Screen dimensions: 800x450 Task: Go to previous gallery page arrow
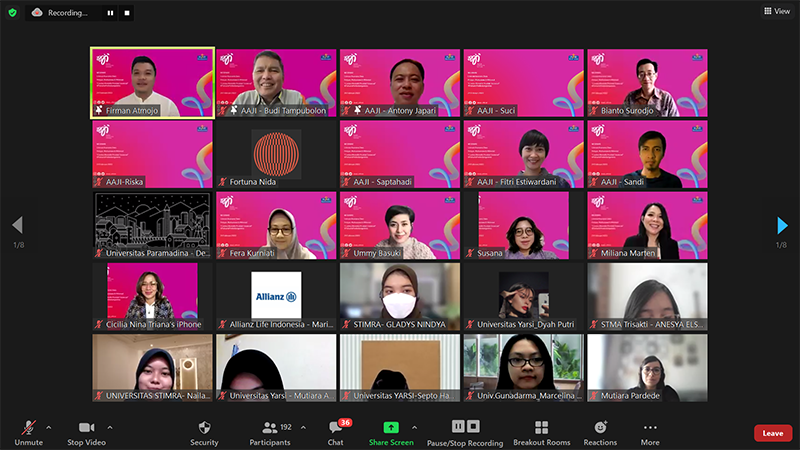pyautogui.click(x=18, y=224)
